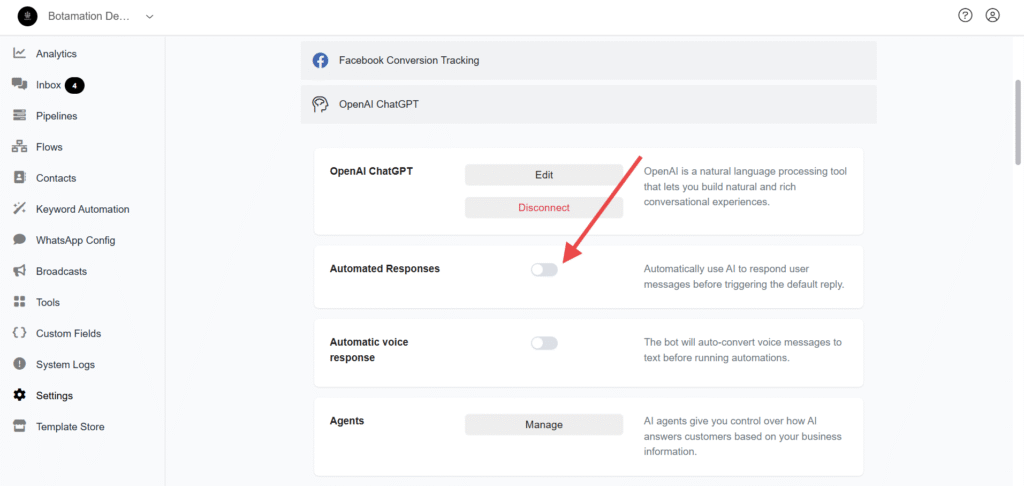The width and height of the screenshot is (1024, 486).
Task: Click the Broadcasts megaphone icon
Action: click(20, 271)
